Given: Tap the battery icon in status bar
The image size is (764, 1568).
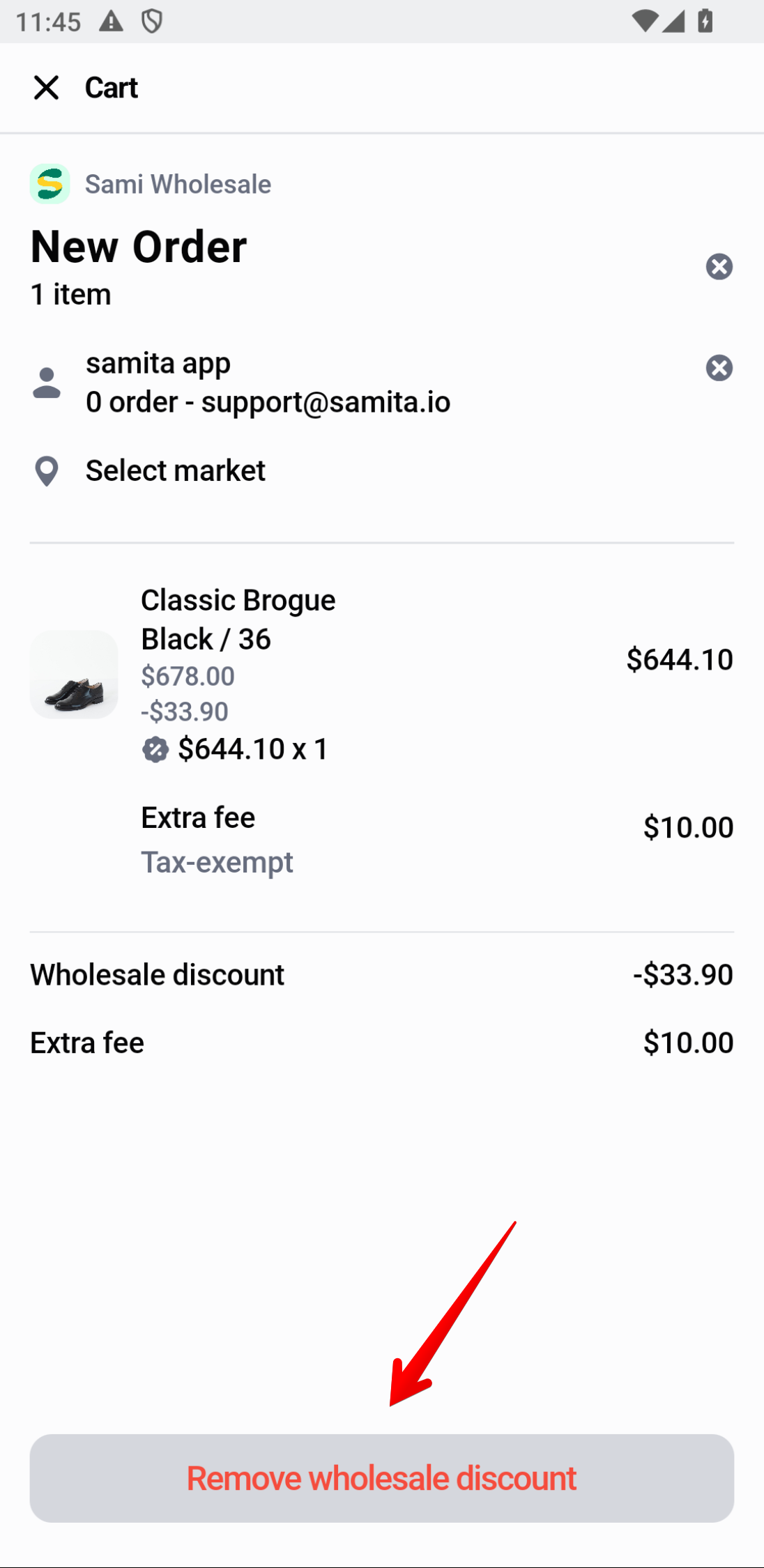Looking at the screenshot, I should (705, 22).
